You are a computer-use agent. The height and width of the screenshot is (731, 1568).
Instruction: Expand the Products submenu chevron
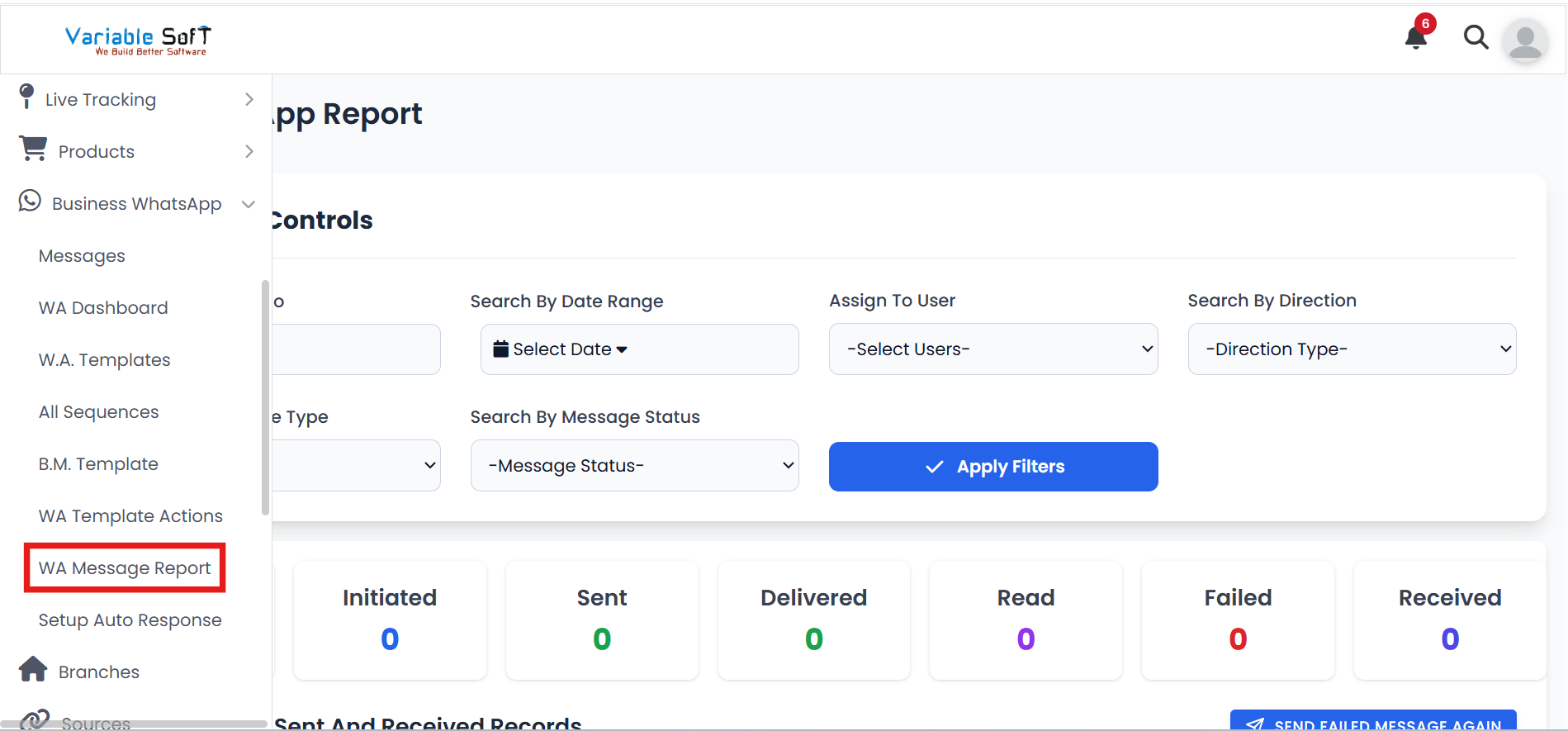pos(249,152)
